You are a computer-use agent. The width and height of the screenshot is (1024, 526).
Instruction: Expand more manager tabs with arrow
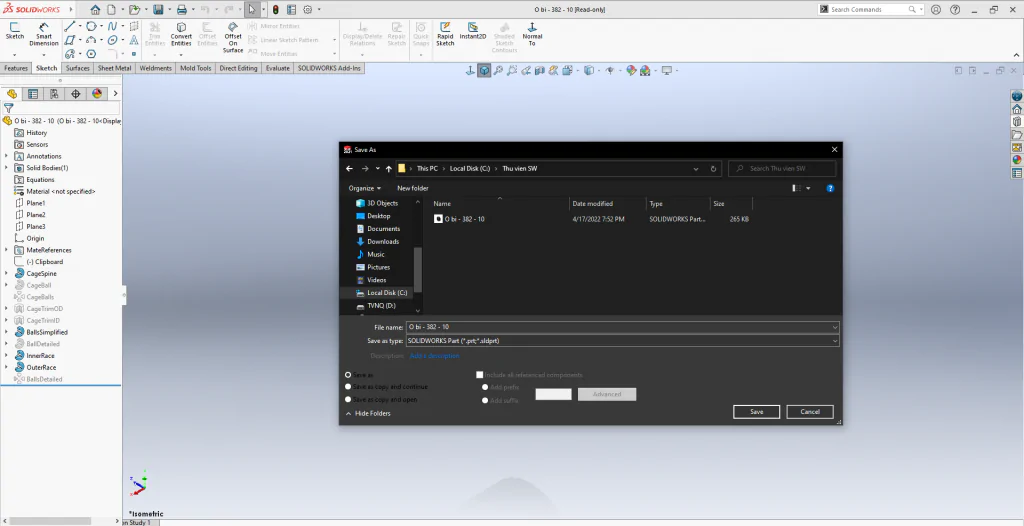point(116,94)
